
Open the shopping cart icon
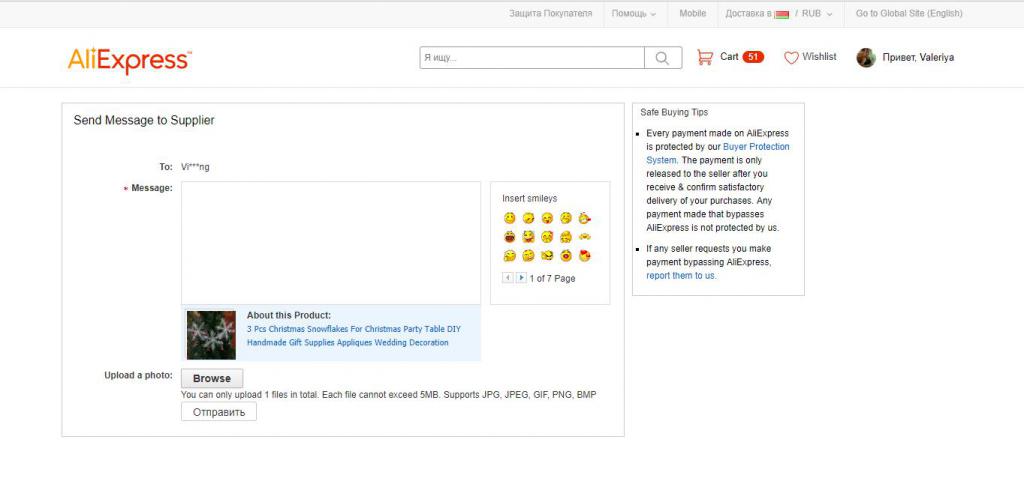click(705, 57)
